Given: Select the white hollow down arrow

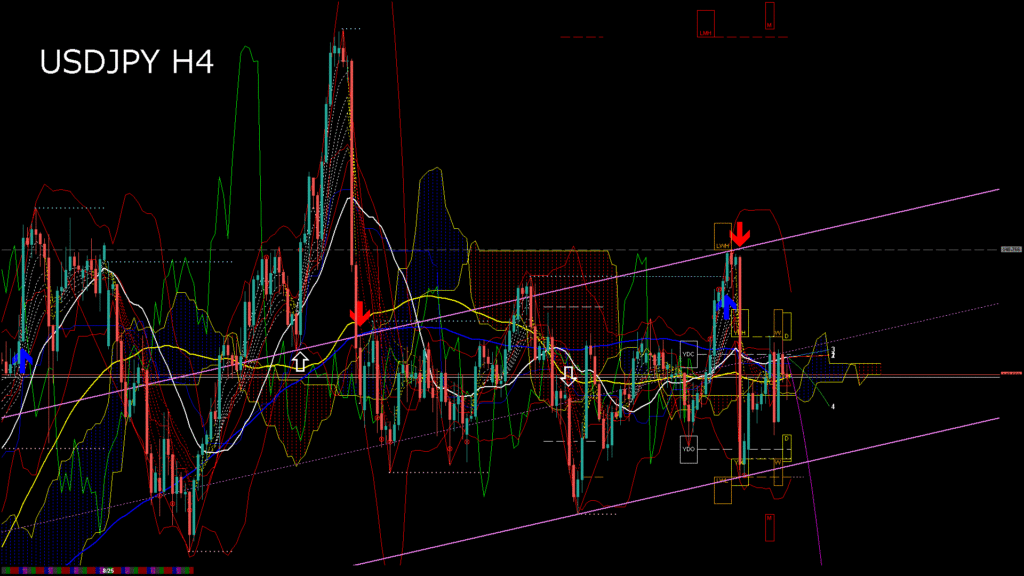Looking at the screenshot, I should [569, 375].
